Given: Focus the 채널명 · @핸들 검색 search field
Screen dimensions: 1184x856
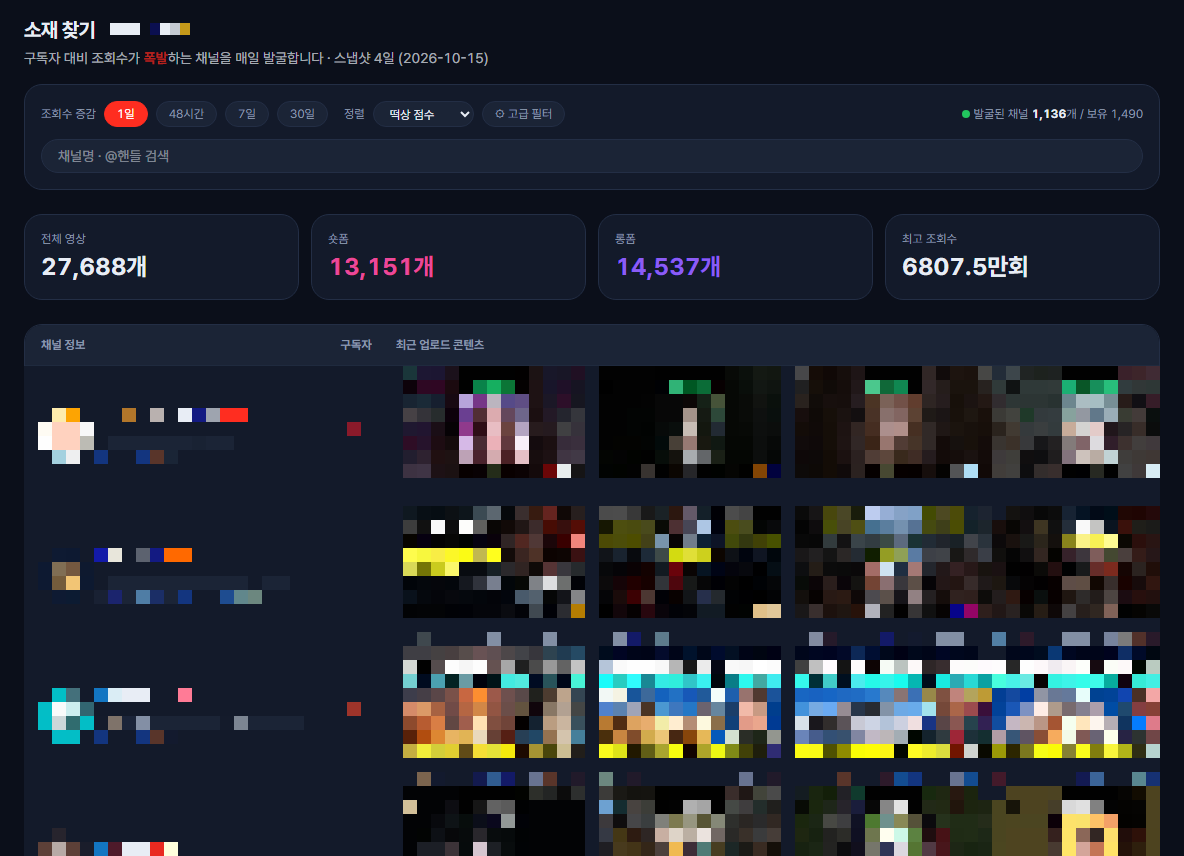Looking at the screenshot, I should [591, 156].
